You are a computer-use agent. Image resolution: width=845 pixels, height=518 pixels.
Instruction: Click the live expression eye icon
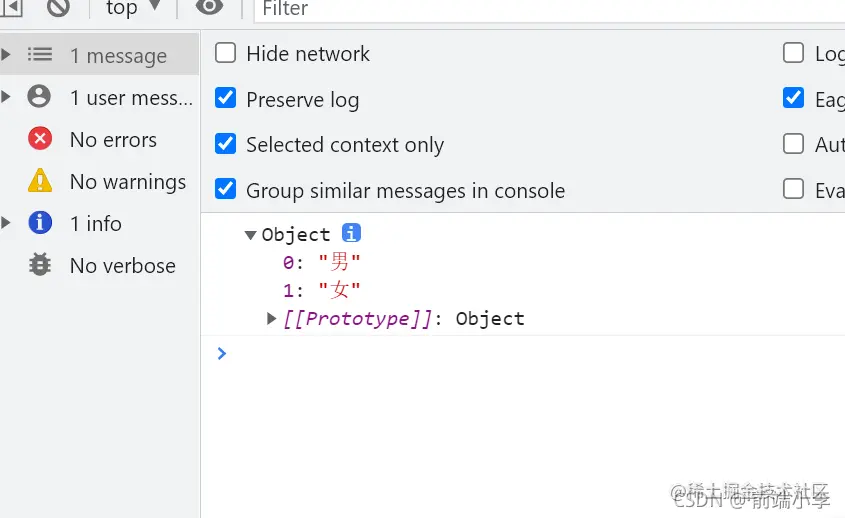point(209,8)
